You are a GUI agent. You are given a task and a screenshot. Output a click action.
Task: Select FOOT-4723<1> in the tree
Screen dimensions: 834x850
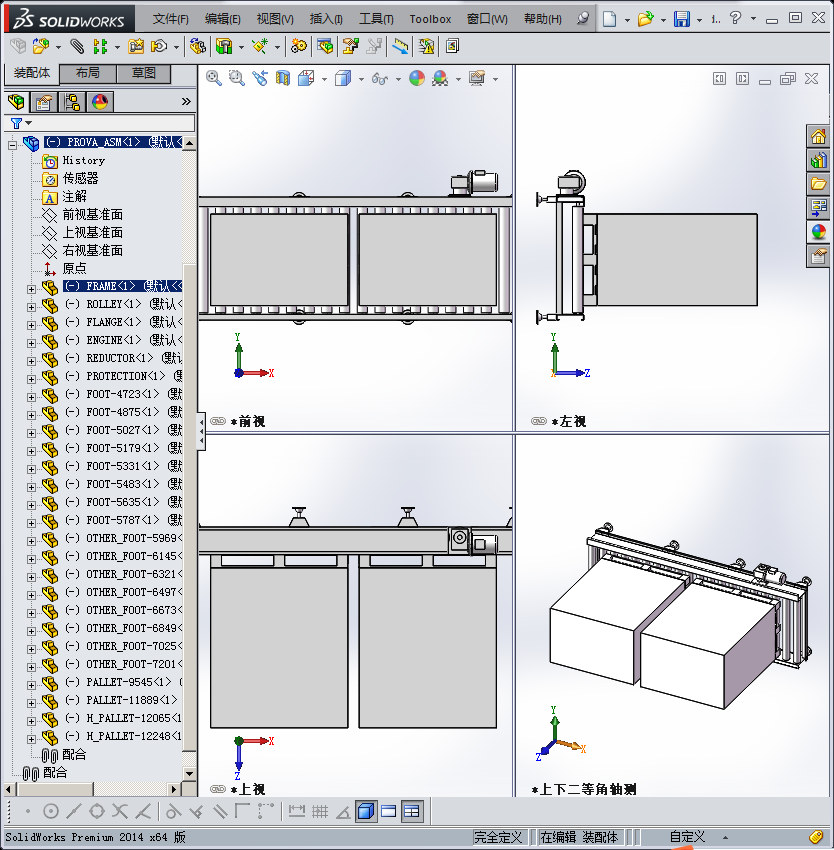pos(123,394)
